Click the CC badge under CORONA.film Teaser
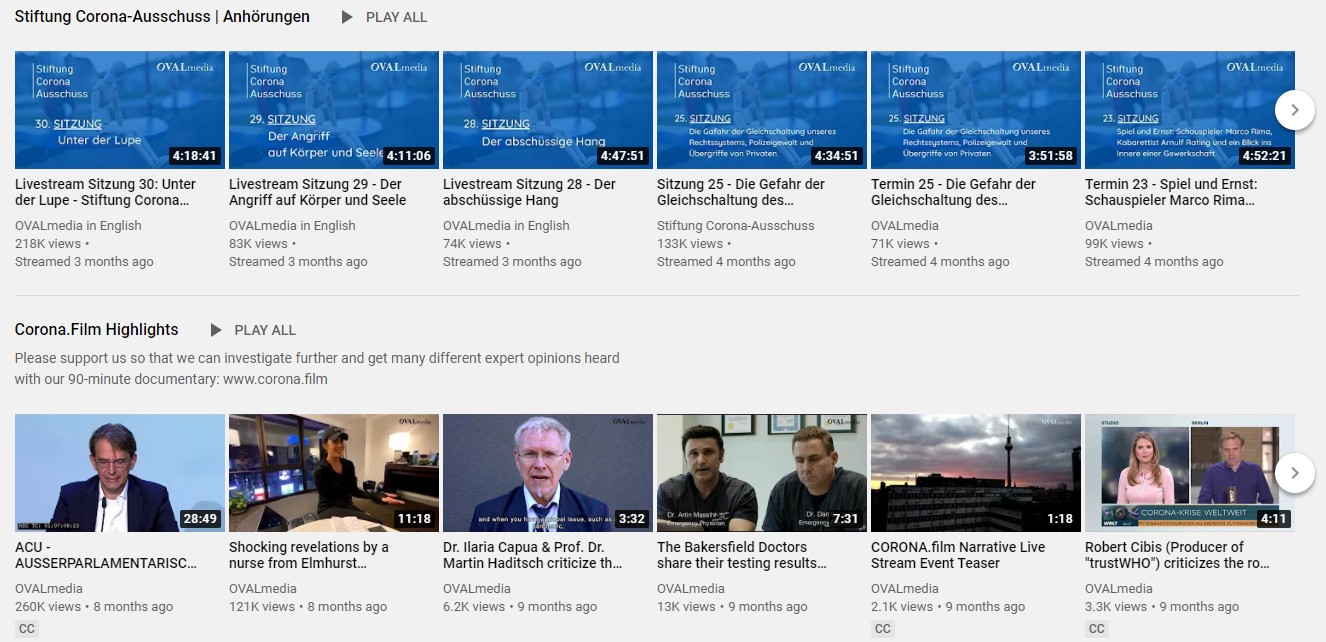The image size is (1326, 642). [x=883, y=629]
